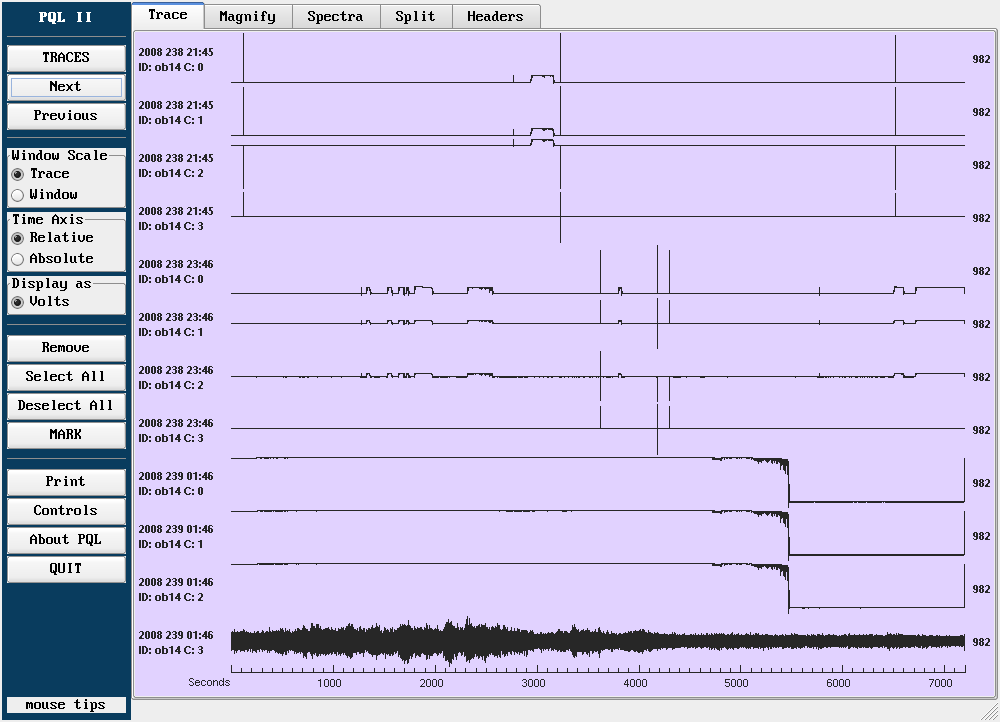Open the TRACES button

pos(66,58)
